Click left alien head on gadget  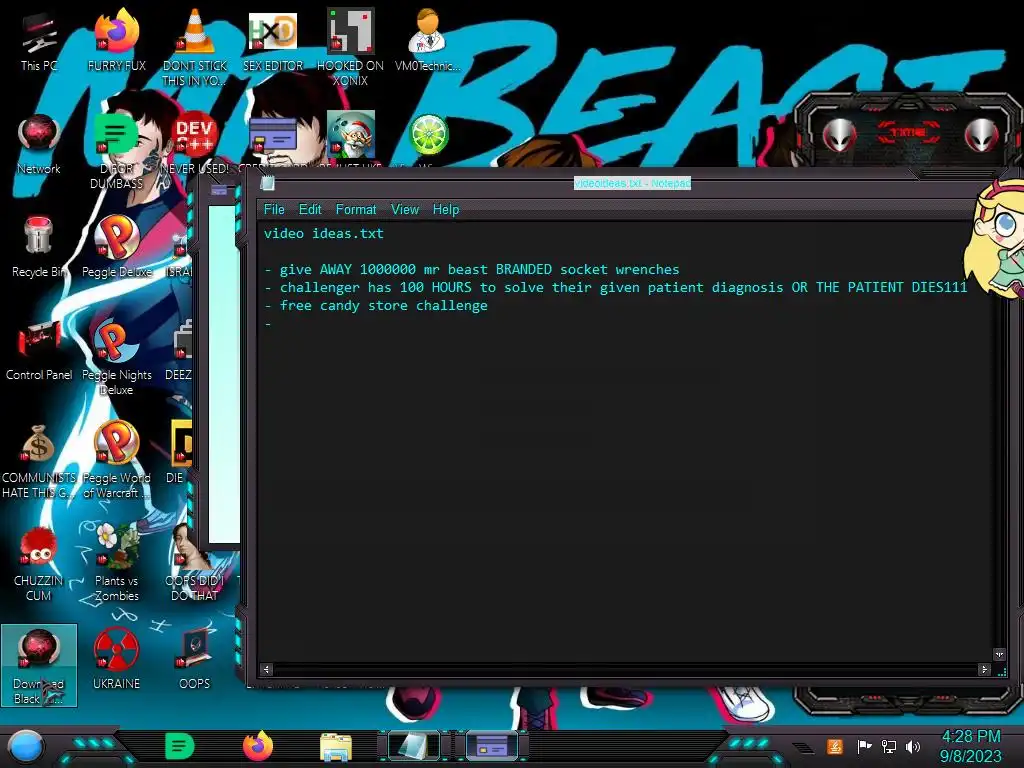(839, 135)
